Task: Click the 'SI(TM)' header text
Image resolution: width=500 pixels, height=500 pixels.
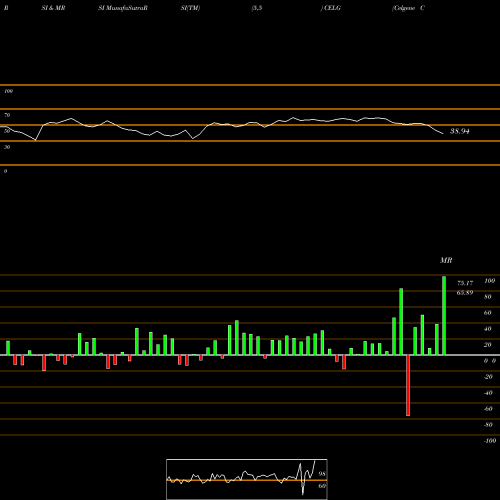Action: [190, 8]
